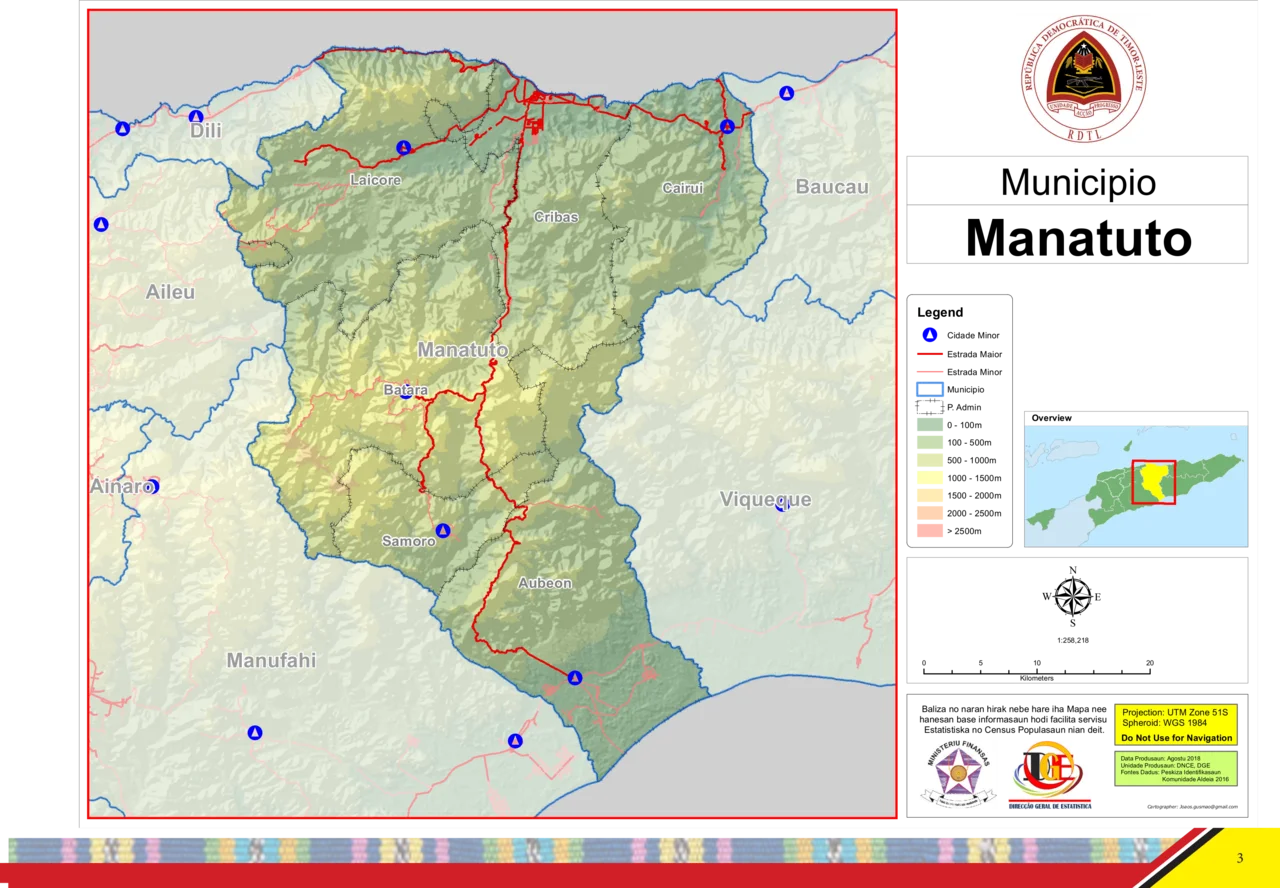Select the Viqueque region label
Image resolution: width=1280 pixels, height=888 pixels.
765,500
